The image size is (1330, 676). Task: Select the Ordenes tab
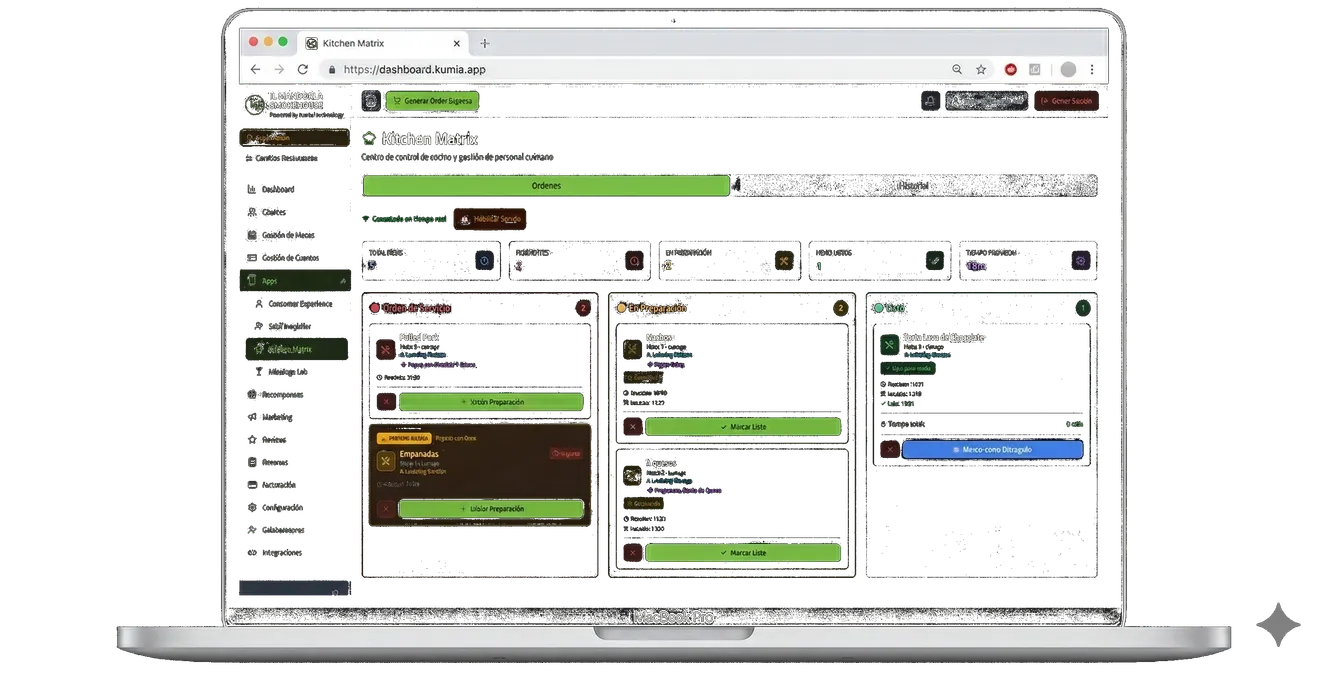[x=546, y=186]
